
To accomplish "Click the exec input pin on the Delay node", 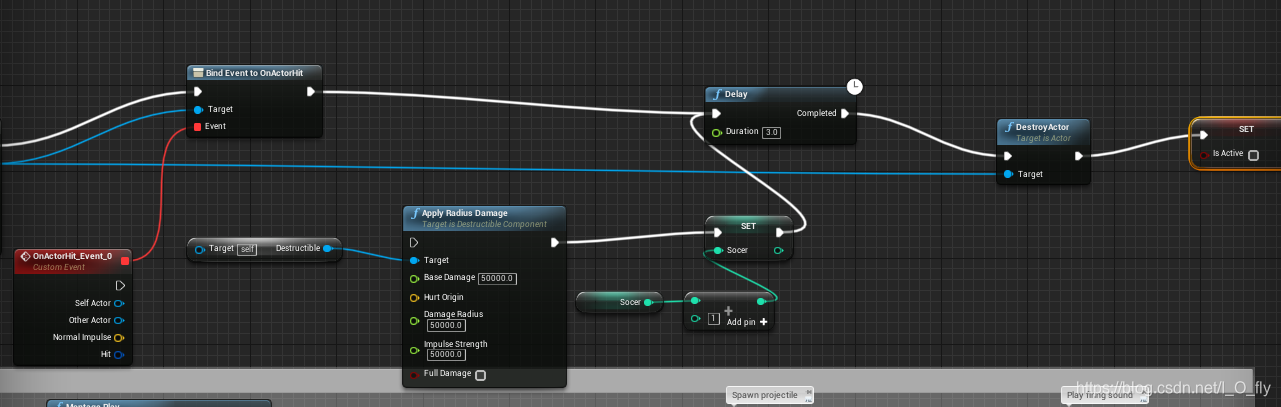I will pos(716,113).
